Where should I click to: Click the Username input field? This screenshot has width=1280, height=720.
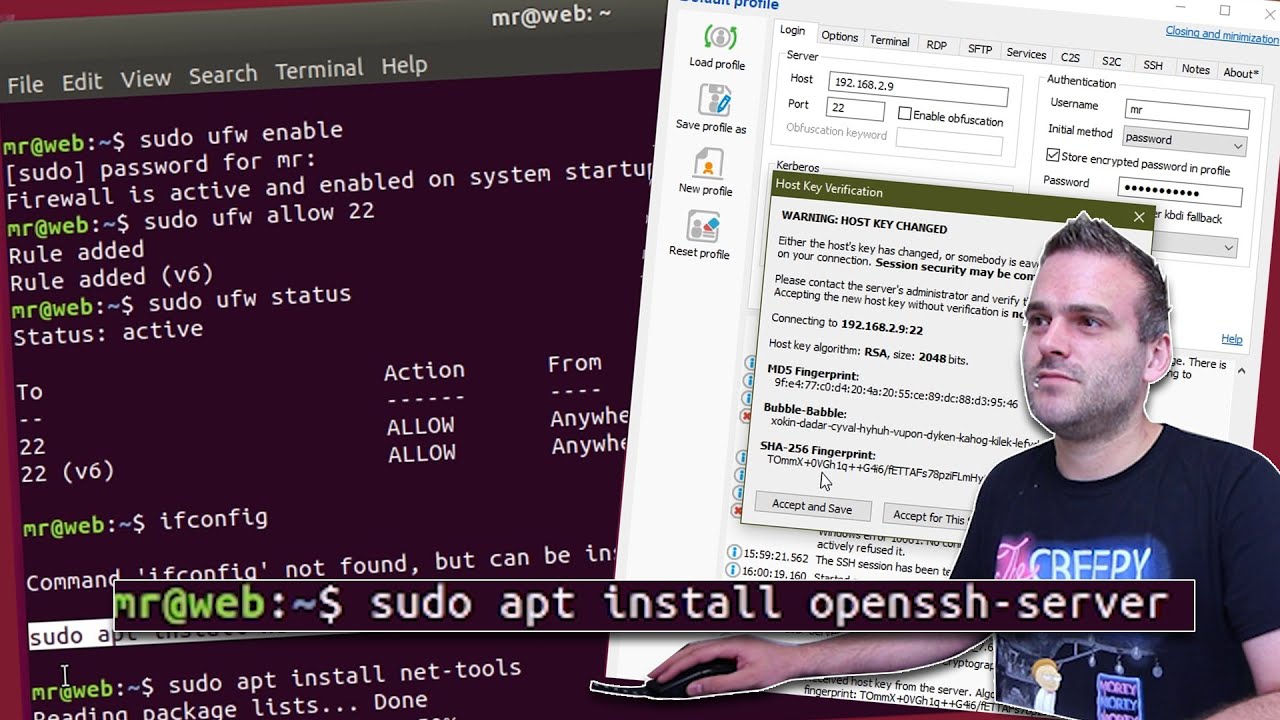tap(1187, 113)
